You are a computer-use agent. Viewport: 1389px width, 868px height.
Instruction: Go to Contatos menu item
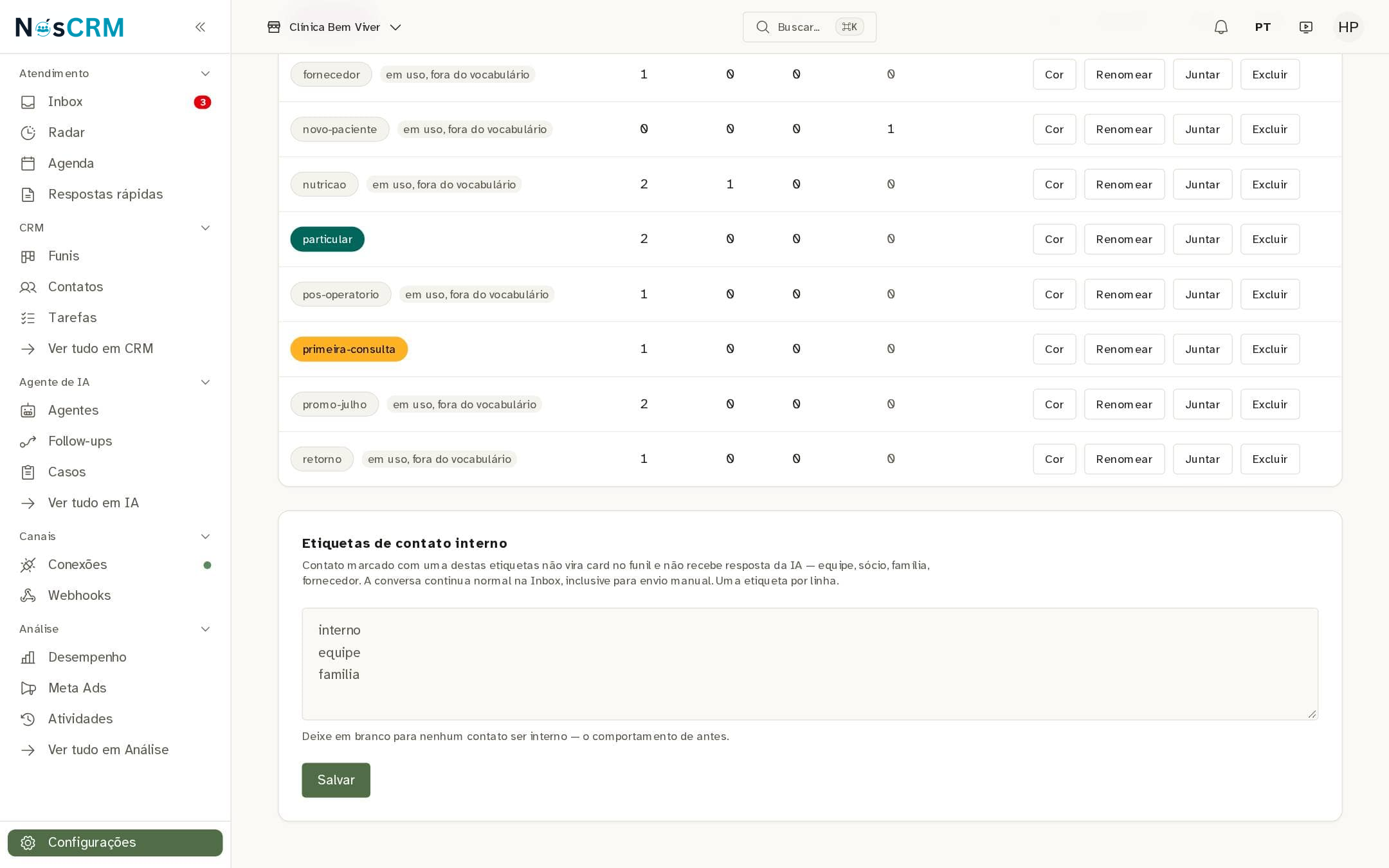75,287
